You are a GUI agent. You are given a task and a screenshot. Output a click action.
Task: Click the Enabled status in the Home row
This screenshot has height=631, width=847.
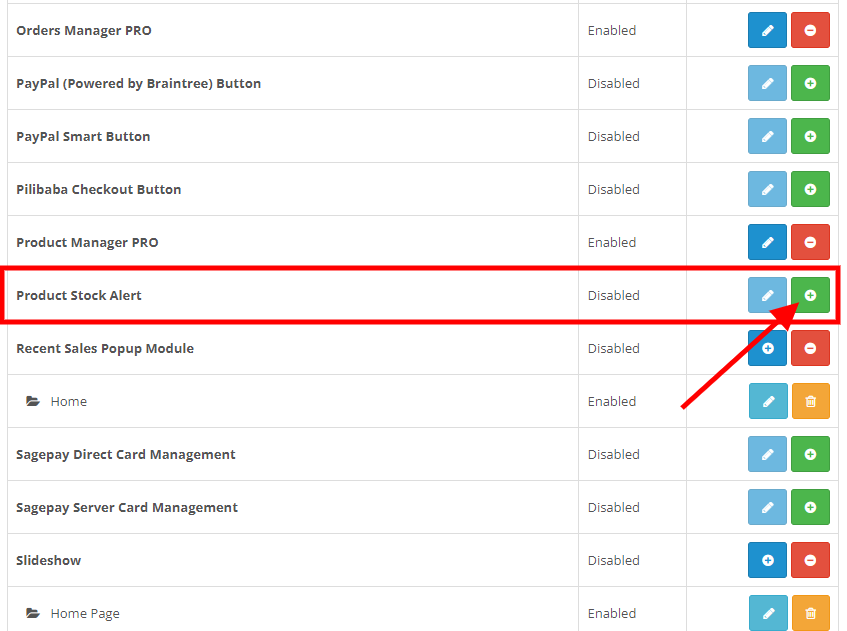click(612, 401)
